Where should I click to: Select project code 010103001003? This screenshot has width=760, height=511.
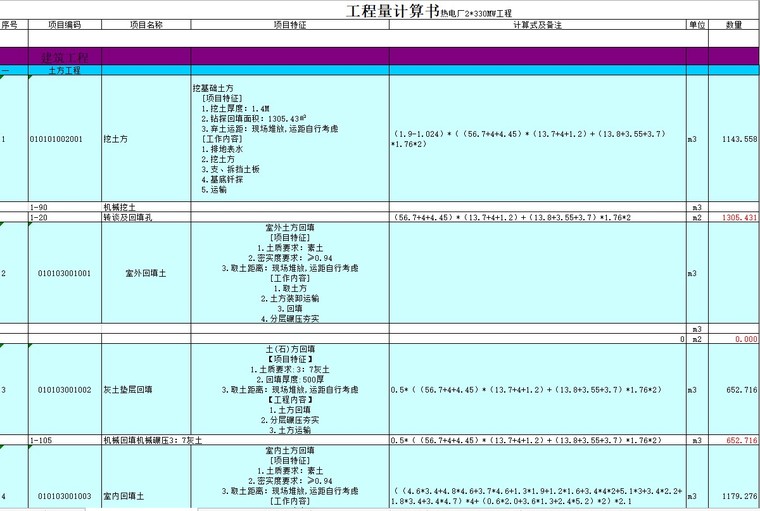click(65, 496)
